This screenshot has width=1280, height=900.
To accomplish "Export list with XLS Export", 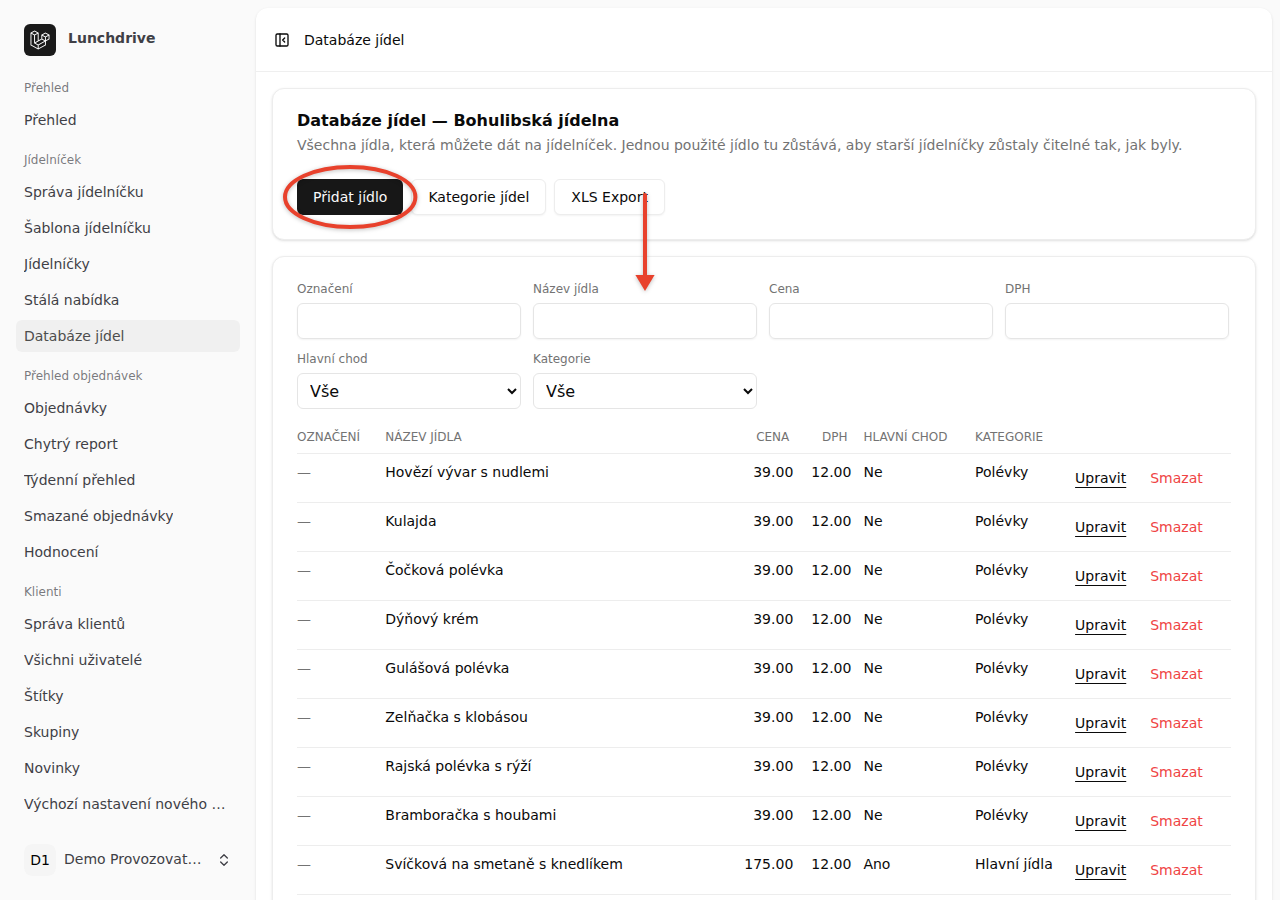I will 609,197.
